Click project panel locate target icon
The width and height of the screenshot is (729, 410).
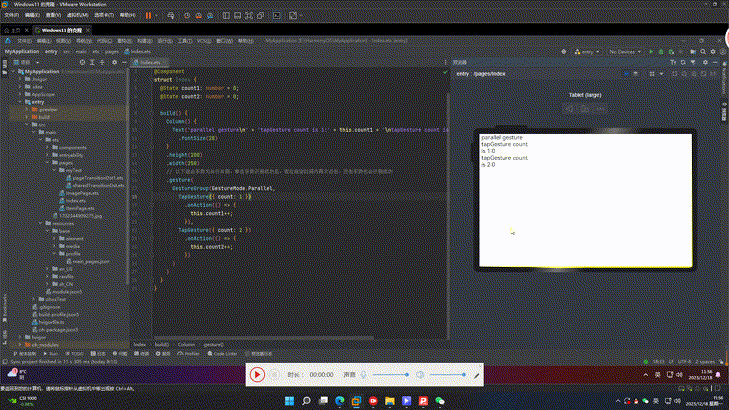tap(82, 62)
